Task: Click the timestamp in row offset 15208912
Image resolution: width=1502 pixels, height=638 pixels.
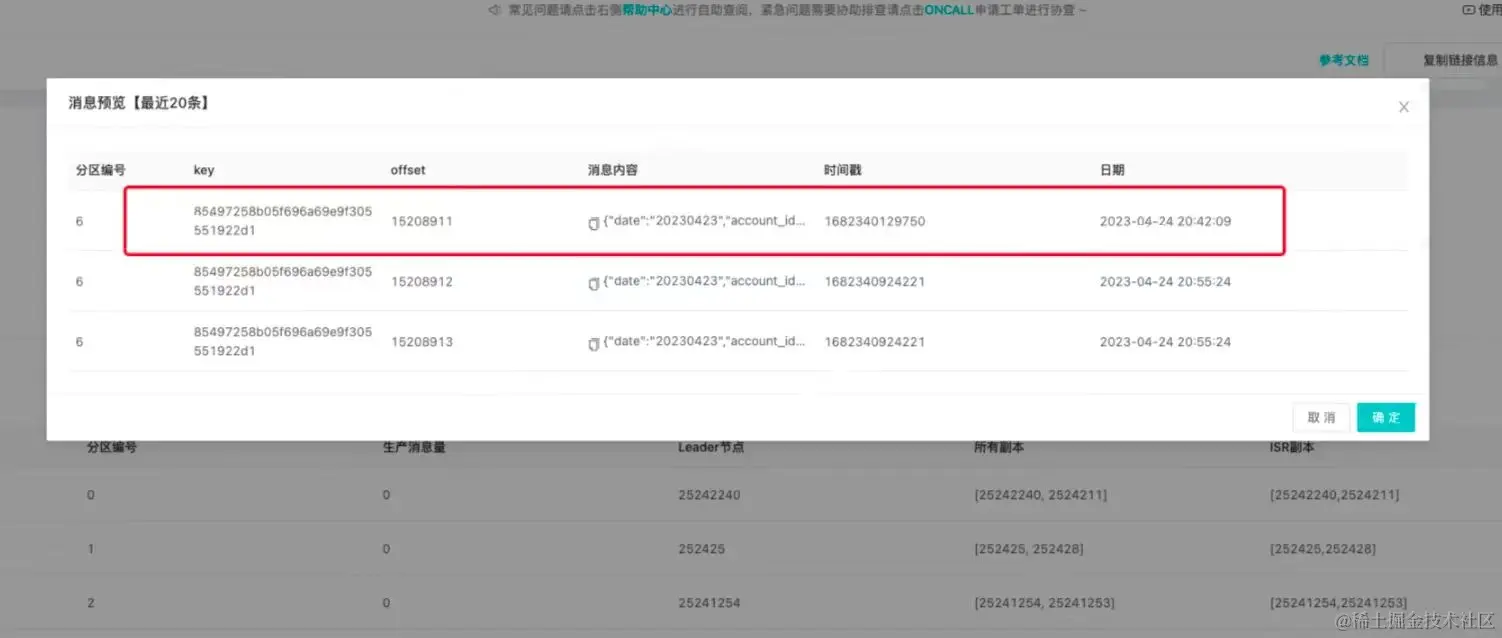Action: (x=874, y=282)
